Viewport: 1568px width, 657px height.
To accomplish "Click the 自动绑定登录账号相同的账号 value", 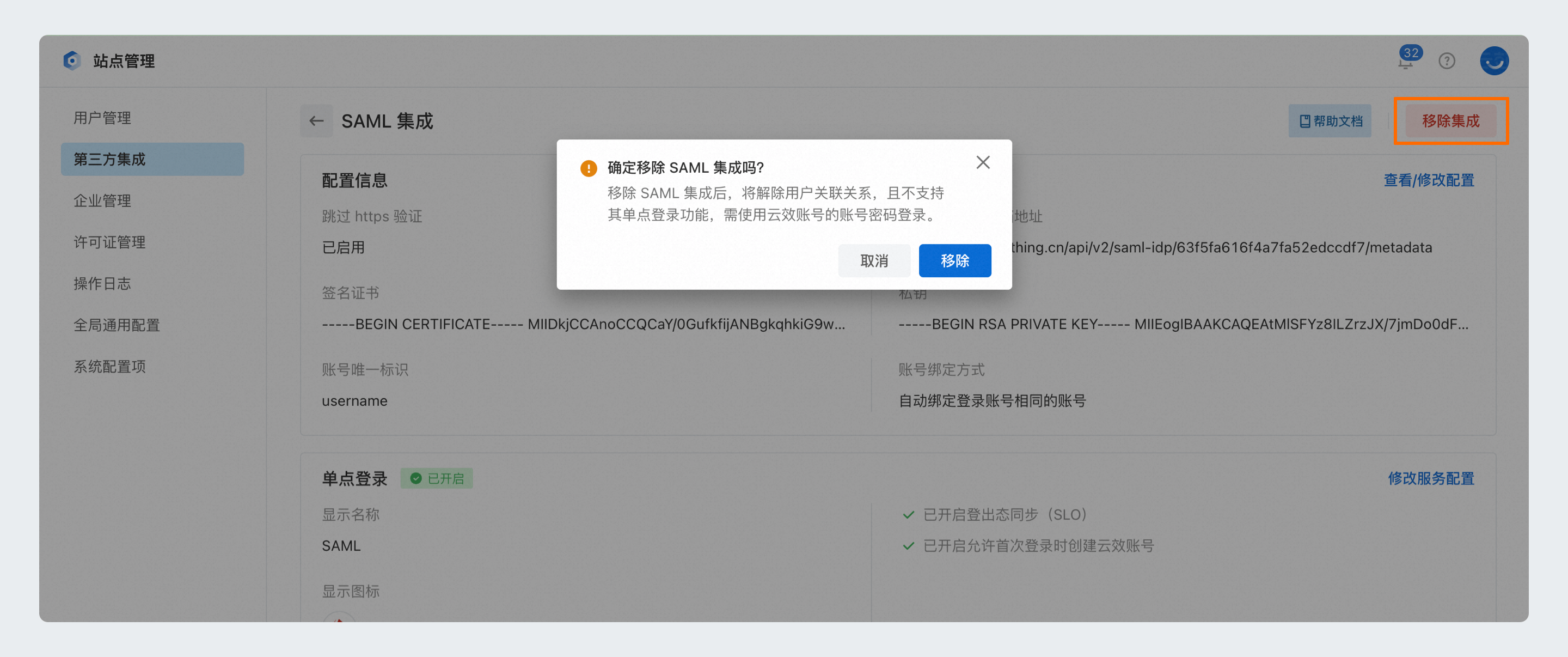I will coord(992,401).
